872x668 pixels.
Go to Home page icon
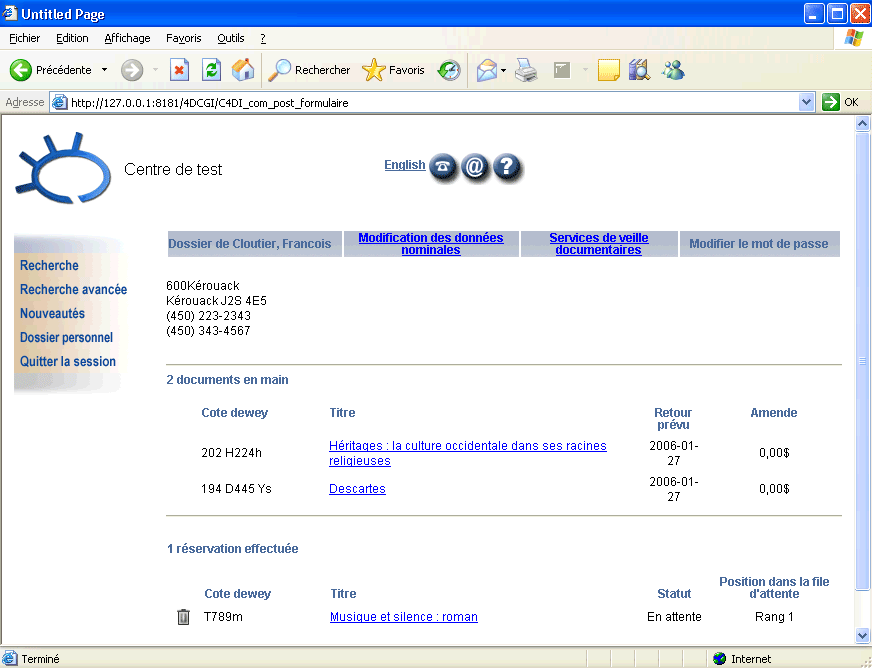point(242,70)
